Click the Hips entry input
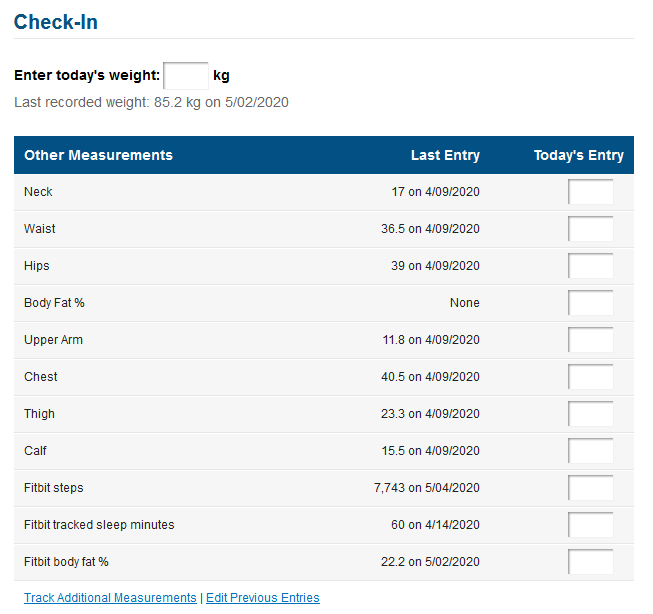This screenshot has height=614, width=653. [x=591, y=266]
